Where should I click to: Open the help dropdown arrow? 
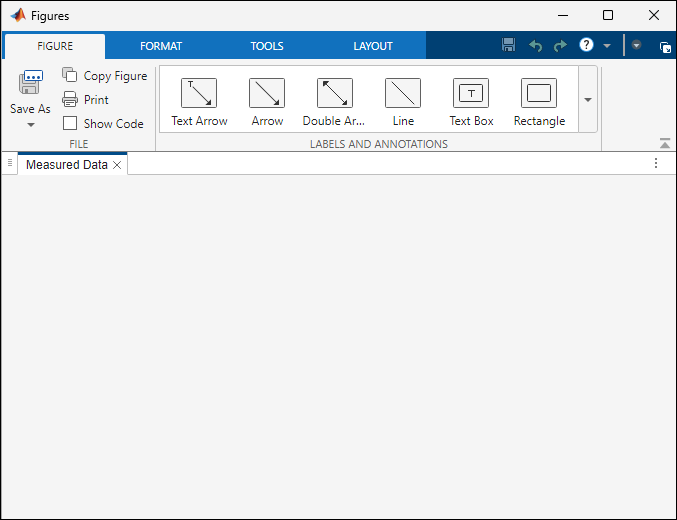point(607,45)
